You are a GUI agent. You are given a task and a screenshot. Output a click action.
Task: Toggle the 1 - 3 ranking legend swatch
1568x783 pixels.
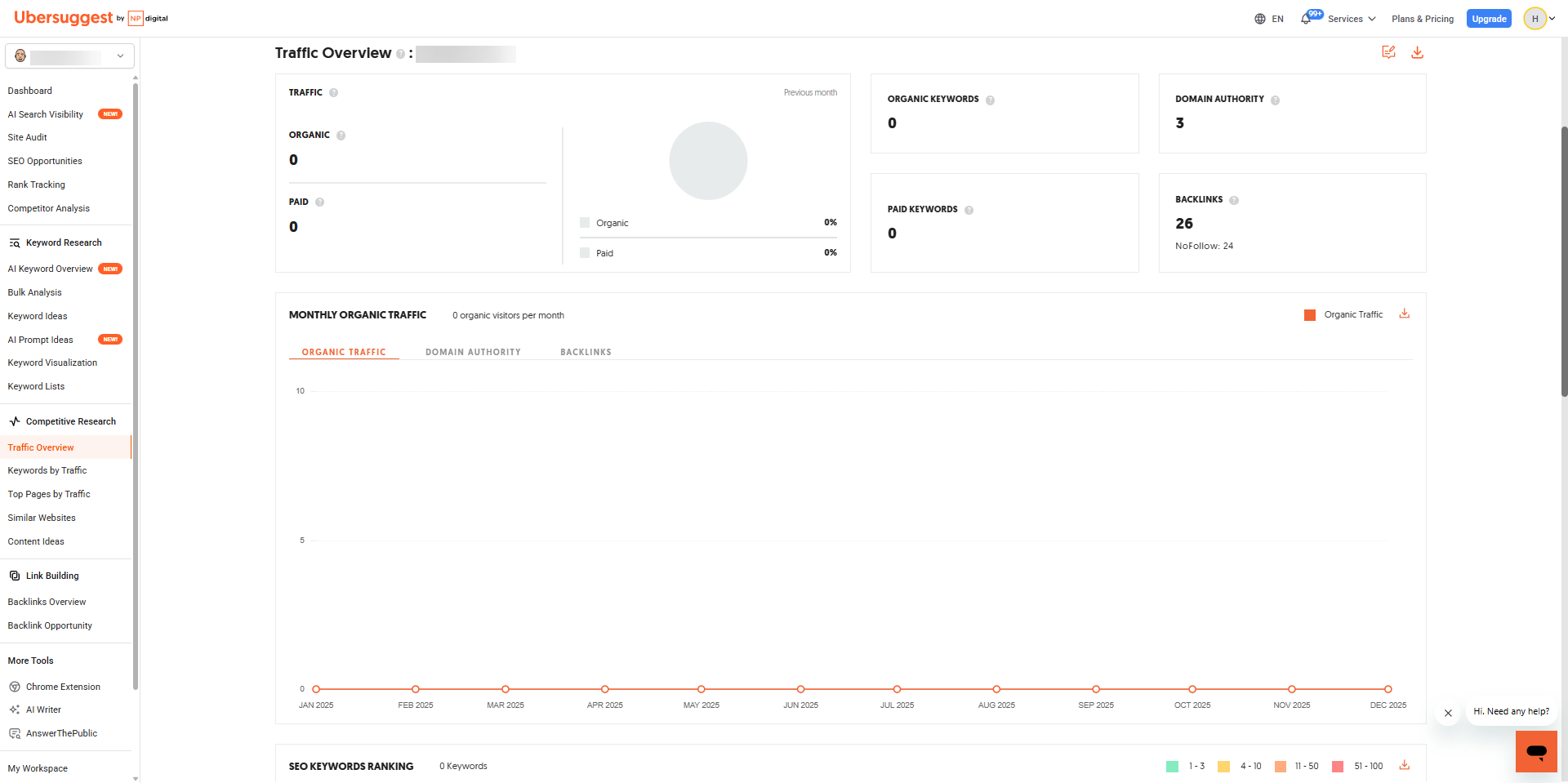click(1173, 767)
